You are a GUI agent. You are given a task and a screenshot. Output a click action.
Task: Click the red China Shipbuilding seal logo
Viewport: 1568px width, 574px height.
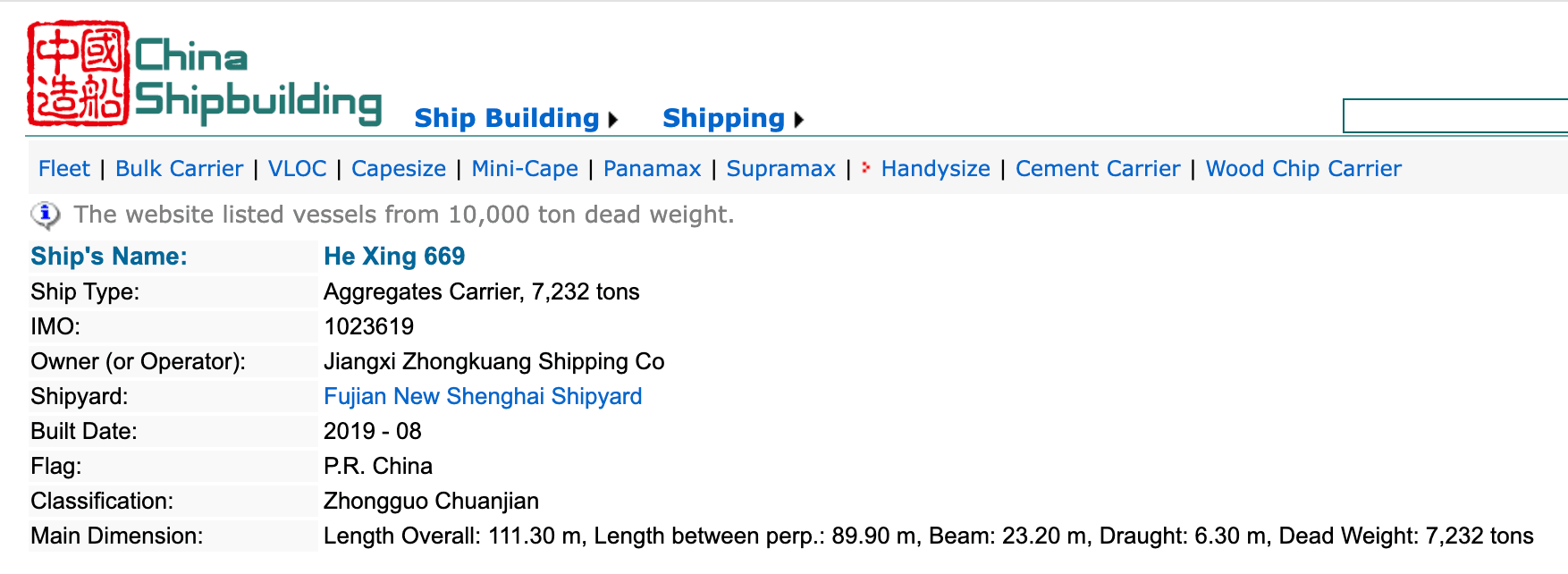(76, 72)
